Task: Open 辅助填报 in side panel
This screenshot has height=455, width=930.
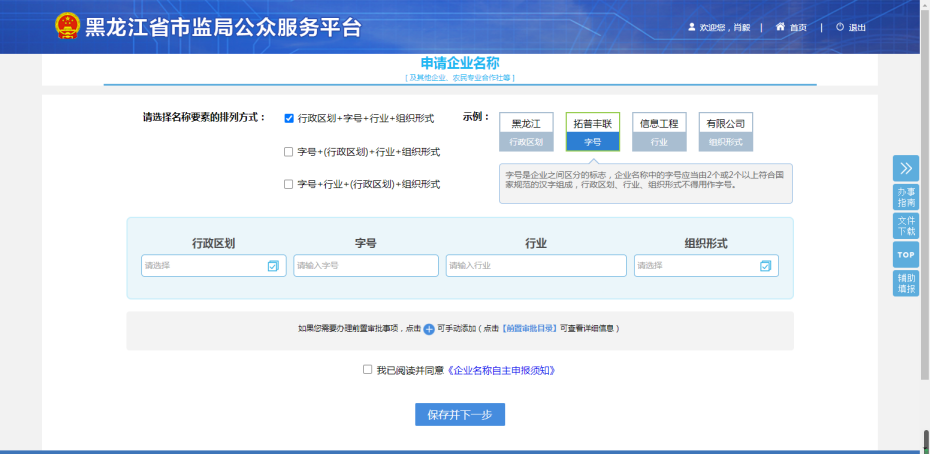Action: pyautogui.click(x=906, y=283)
